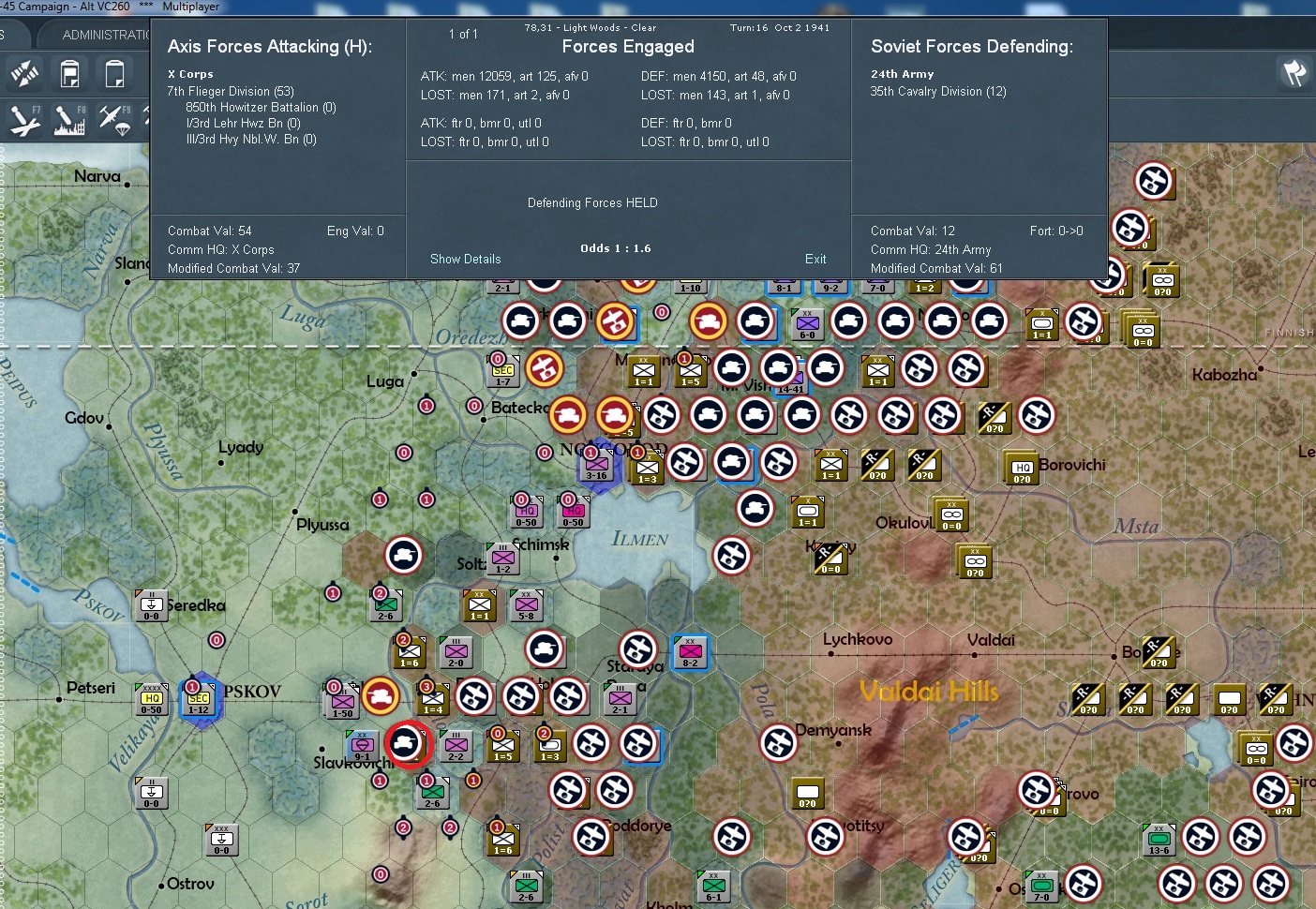Viewport: 1316px width, 909px height.
Task: Activate the F7 bomb airfield mode
Action: (25, 120)
